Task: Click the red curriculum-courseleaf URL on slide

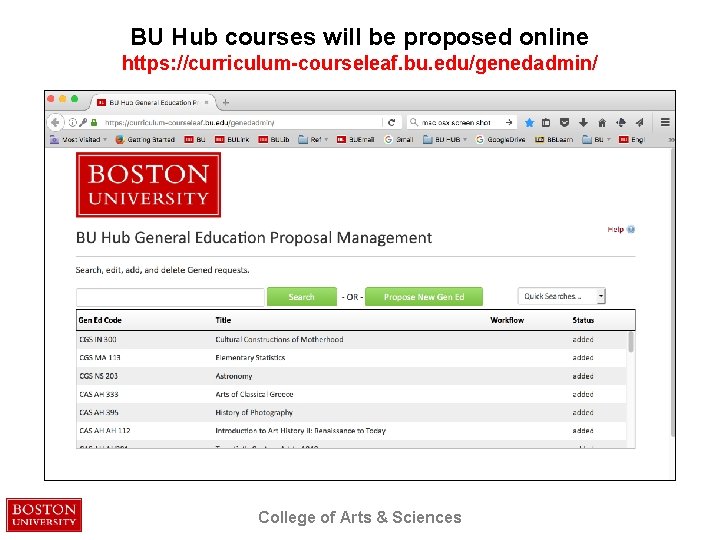Action: [x=360, y=63]
